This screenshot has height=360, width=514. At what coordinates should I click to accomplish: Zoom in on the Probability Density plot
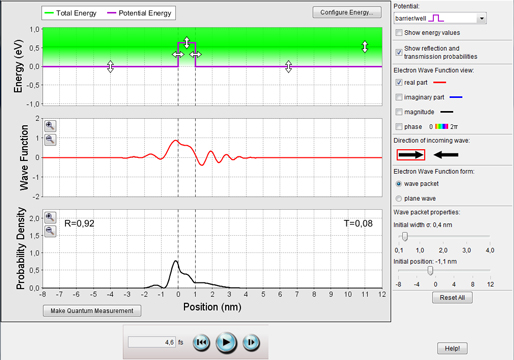[50, 217]
